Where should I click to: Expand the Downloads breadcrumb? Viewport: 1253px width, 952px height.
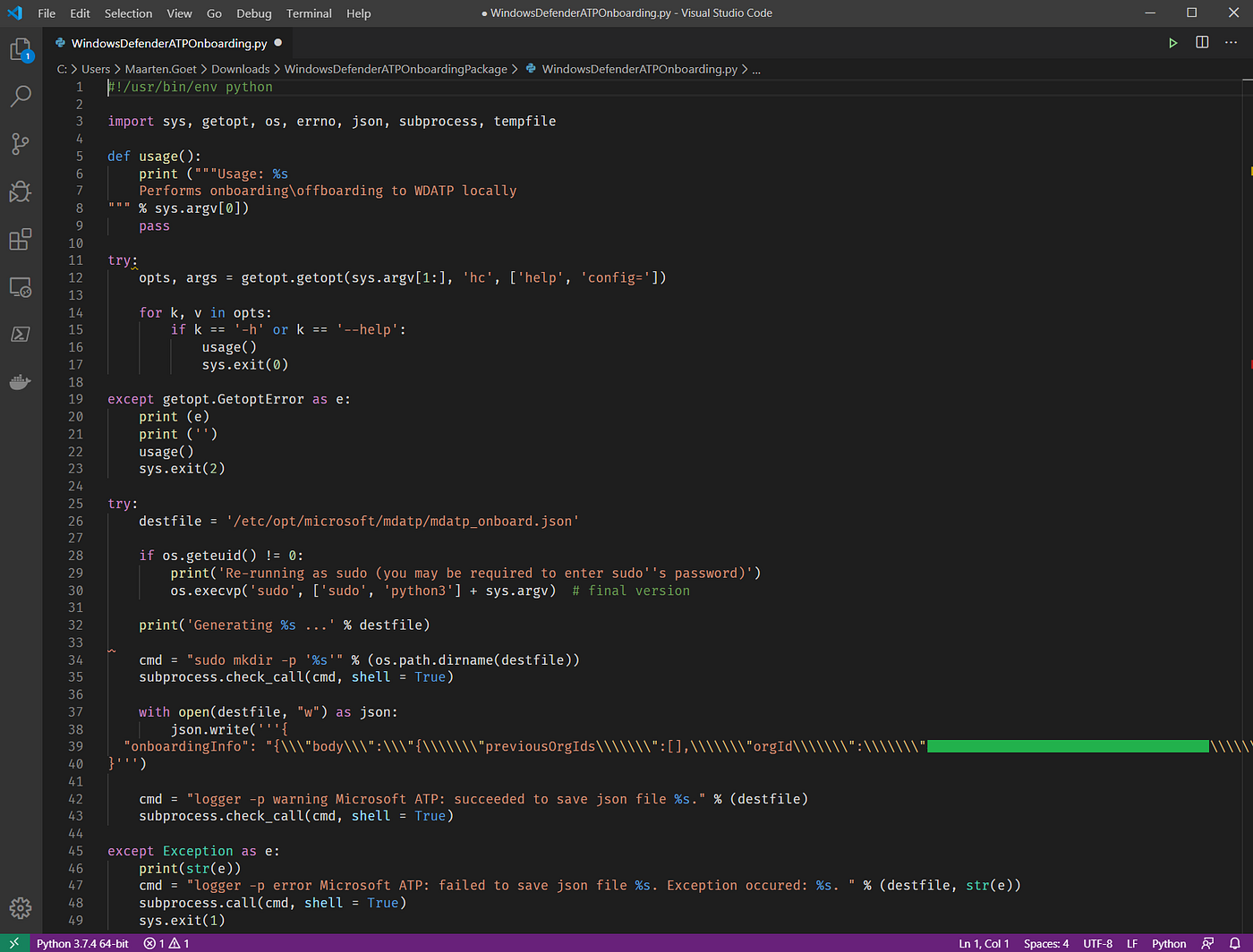241,69
